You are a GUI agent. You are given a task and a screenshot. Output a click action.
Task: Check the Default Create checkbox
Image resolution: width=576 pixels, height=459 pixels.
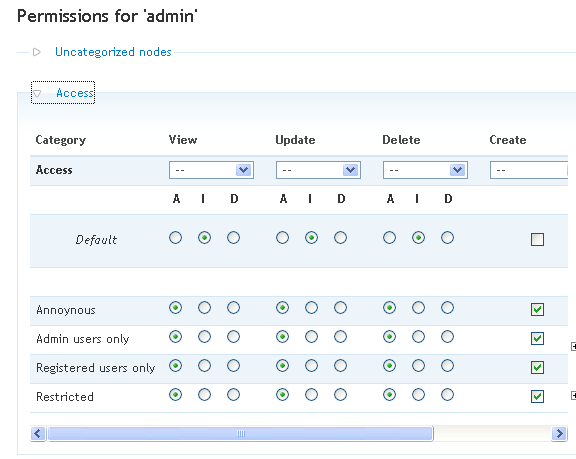pyautogui.click(x=537, y=239)
